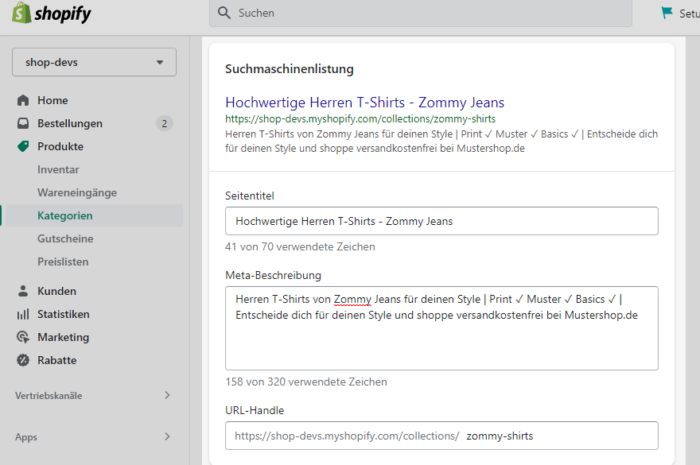The image size is (700, 465).
Task: Click the Produkte tag icon
Action: pos(23,146)
